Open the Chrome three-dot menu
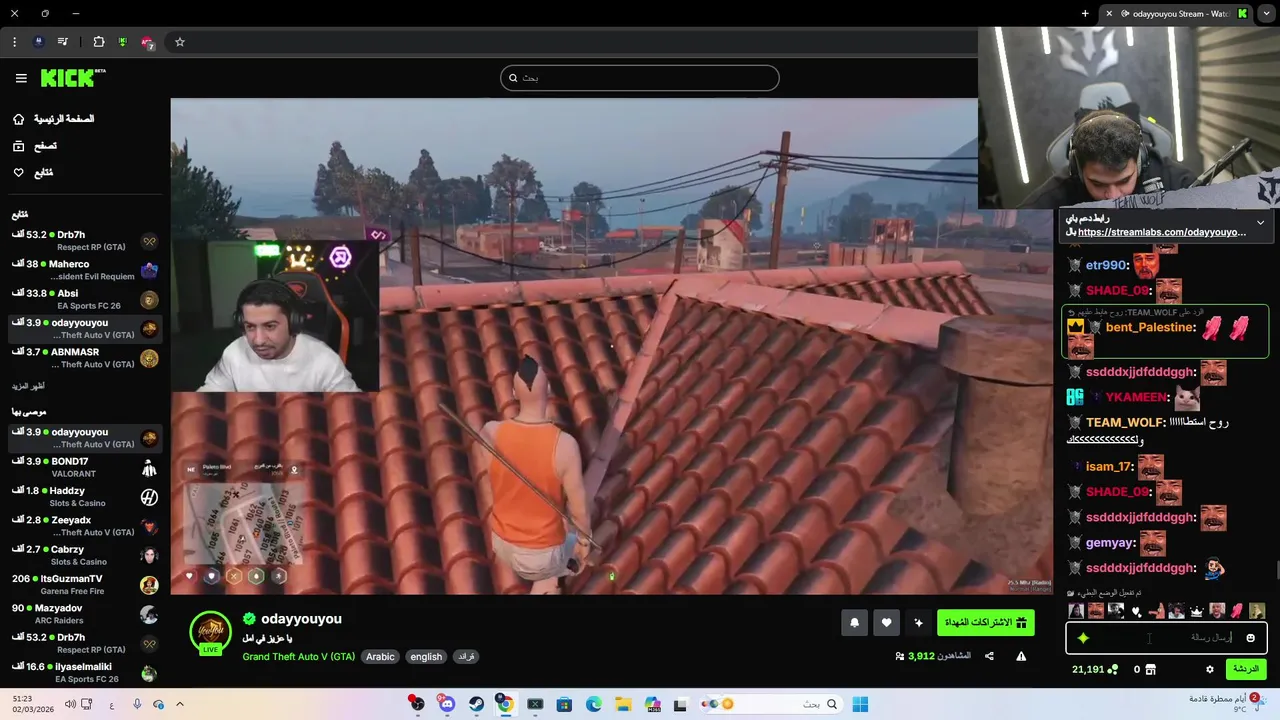Viewport: 1280px width, 720px height. click(x=14, y=42)
